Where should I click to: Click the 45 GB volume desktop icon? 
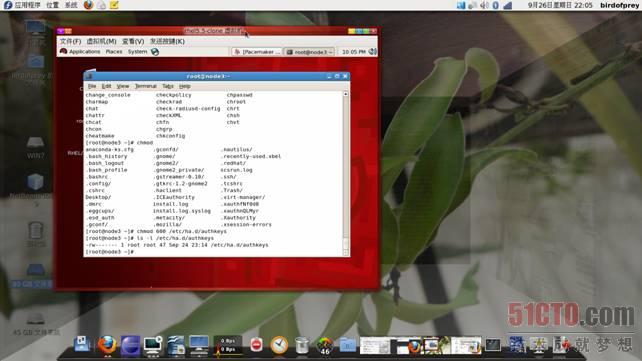point(36,318)
